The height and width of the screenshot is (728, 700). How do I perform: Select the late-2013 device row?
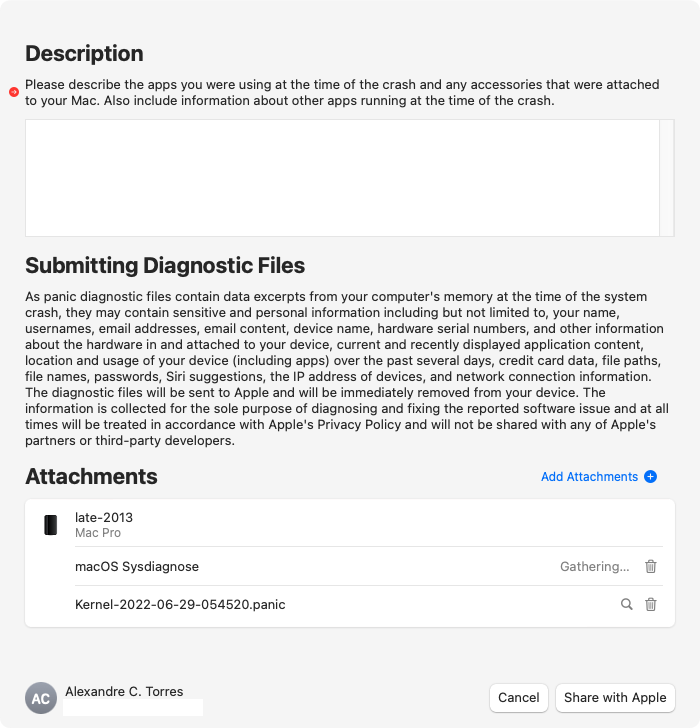[x=350, y=524]
